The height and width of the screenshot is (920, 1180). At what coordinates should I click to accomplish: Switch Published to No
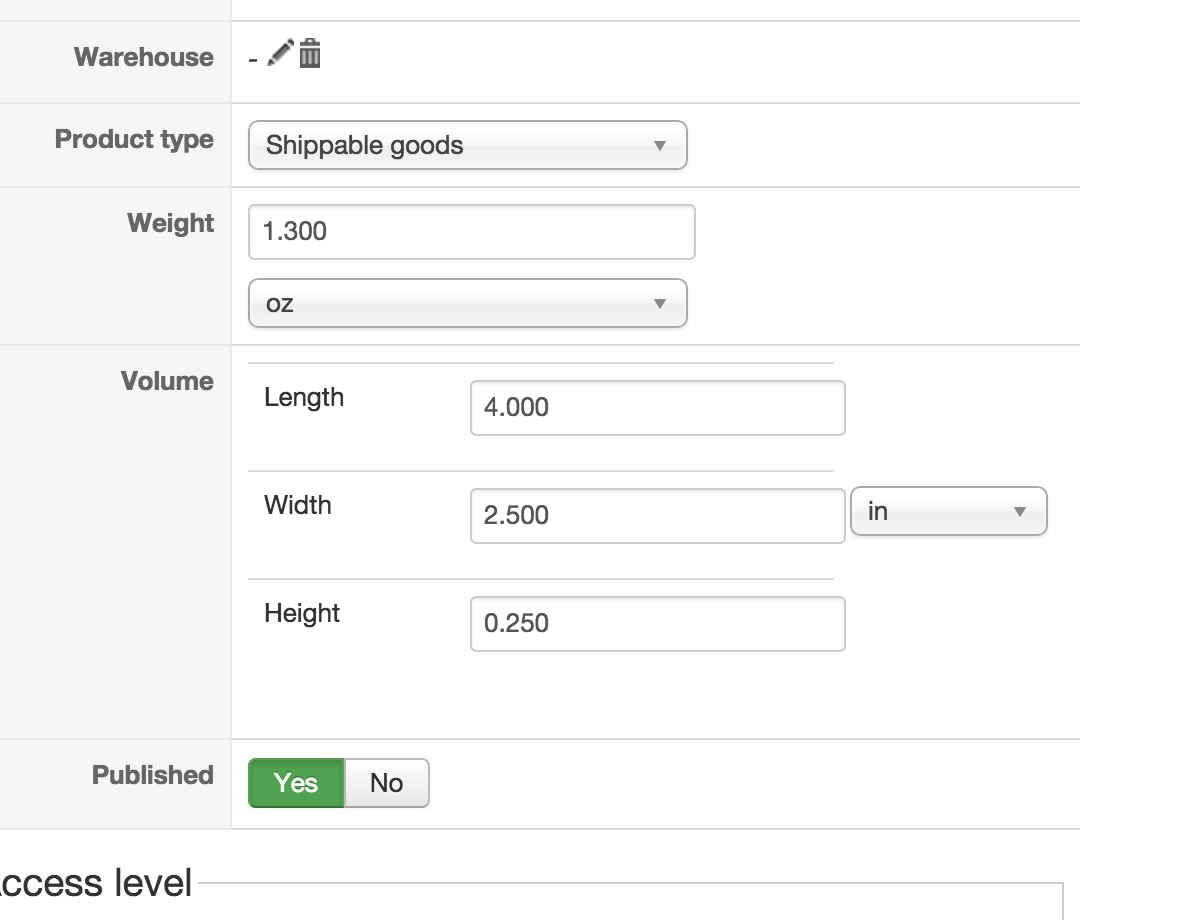pyautogui.click(x=387, y=783)
